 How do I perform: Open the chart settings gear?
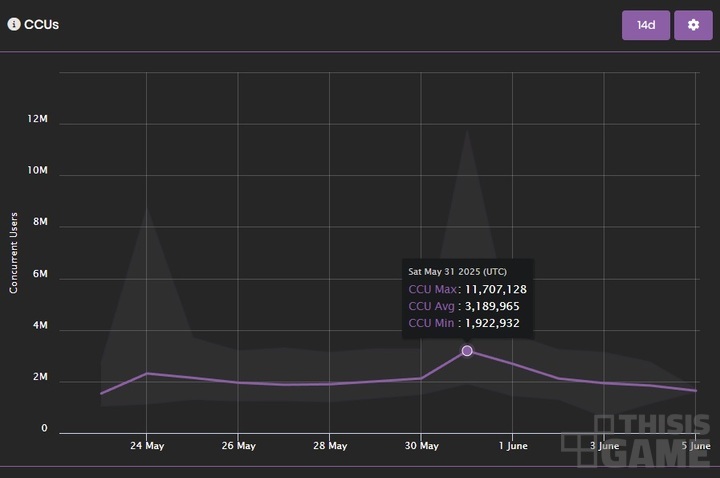coord(693,25)
